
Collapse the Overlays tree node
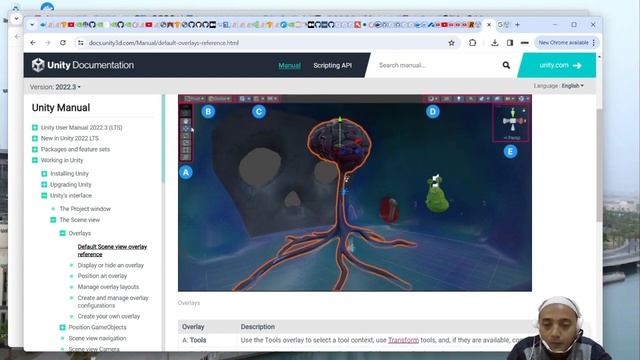62,233
